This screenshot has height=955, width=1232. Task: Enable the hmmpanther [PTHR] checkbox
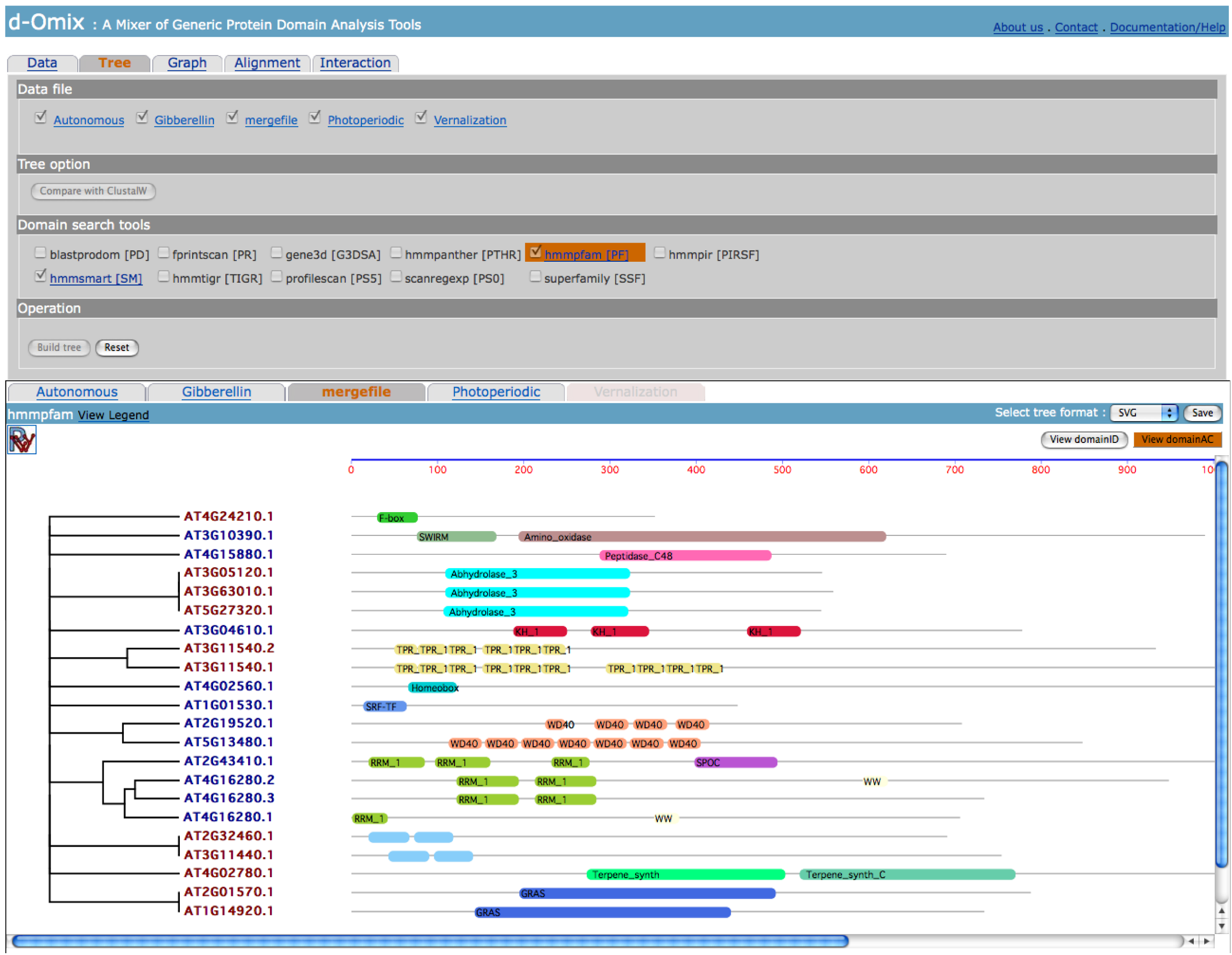[x=397, y=252]
